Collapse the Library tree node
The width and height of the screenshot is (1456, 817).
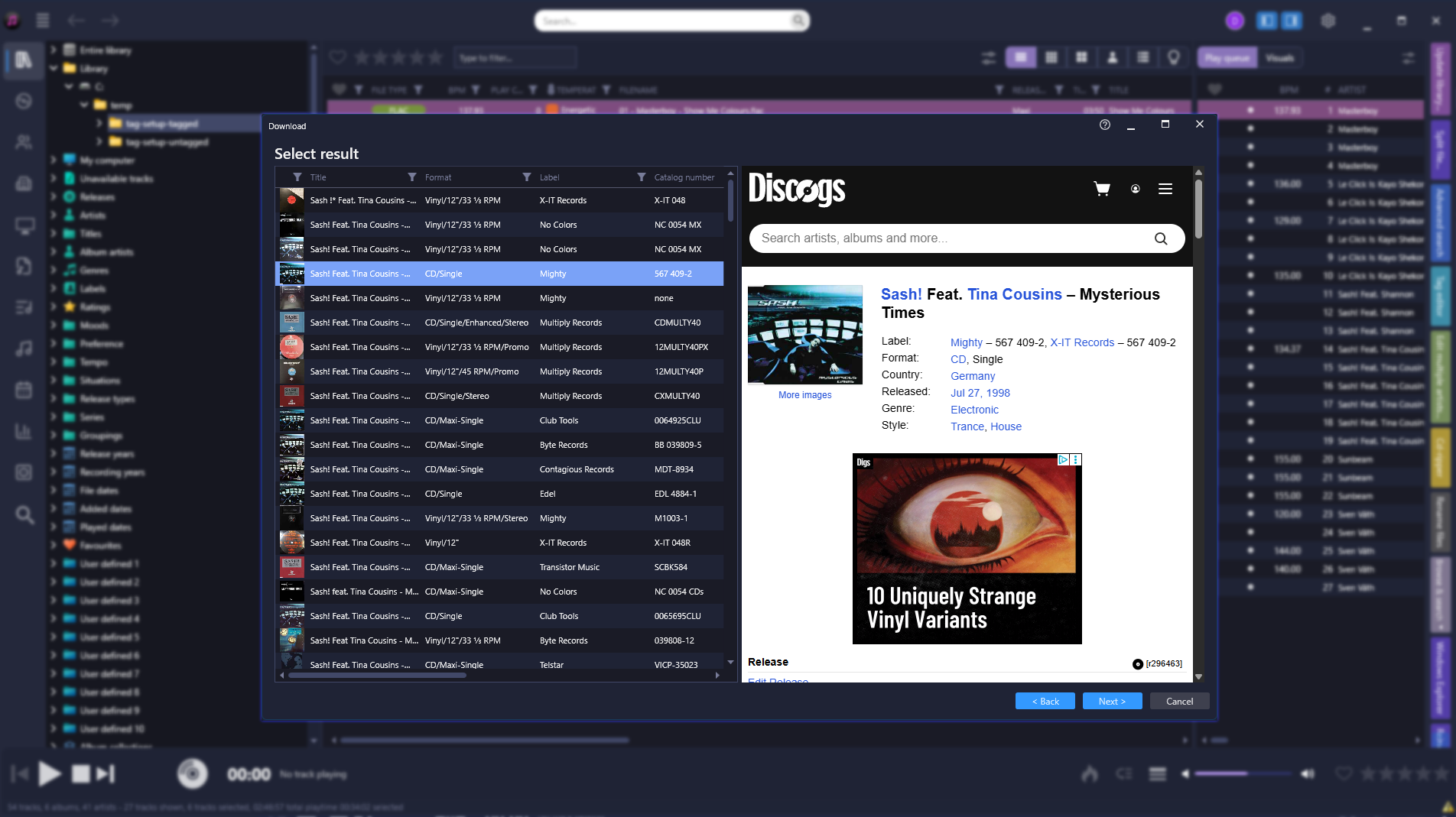(x=54, y=68)
